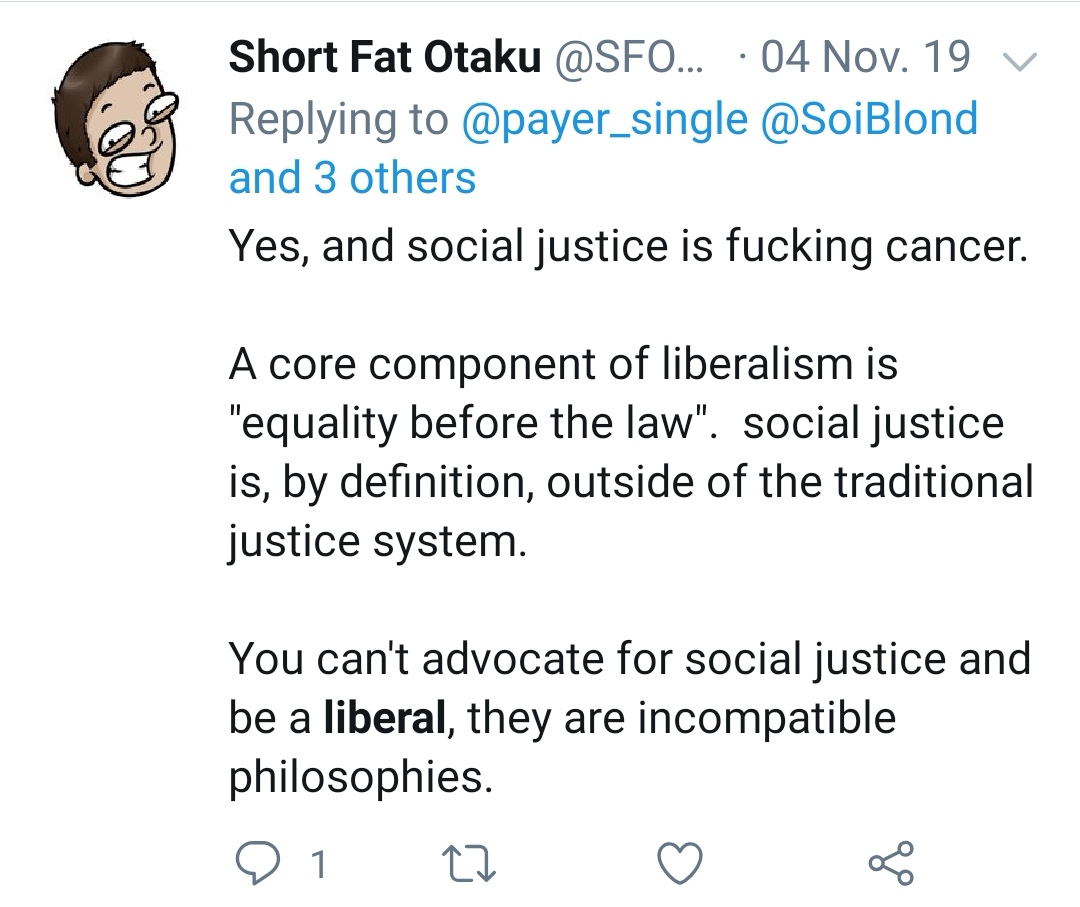Retweet this tweet using the arrows icon

[468, 862]
